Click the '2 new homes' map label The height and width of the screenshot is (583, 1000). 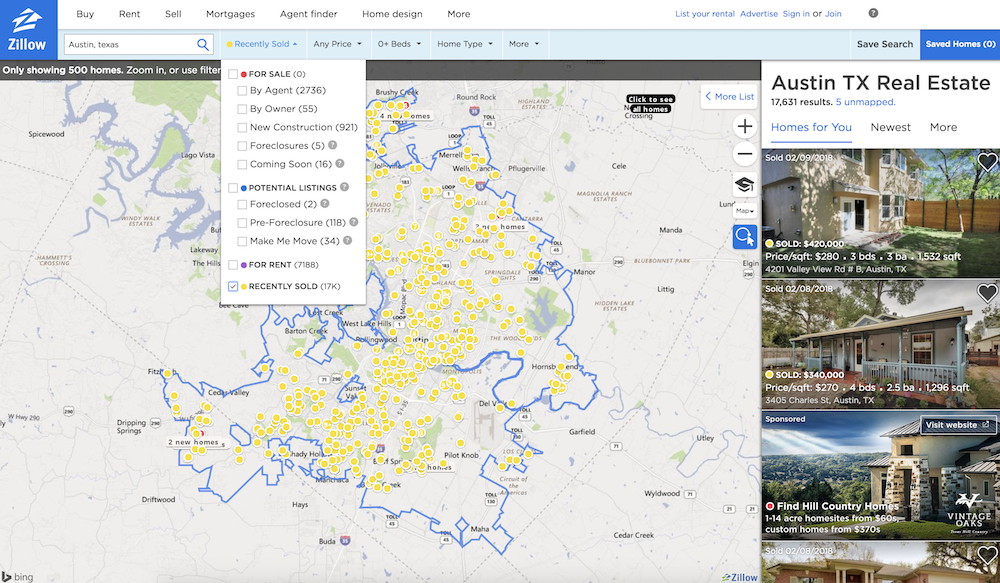(193, 442)
